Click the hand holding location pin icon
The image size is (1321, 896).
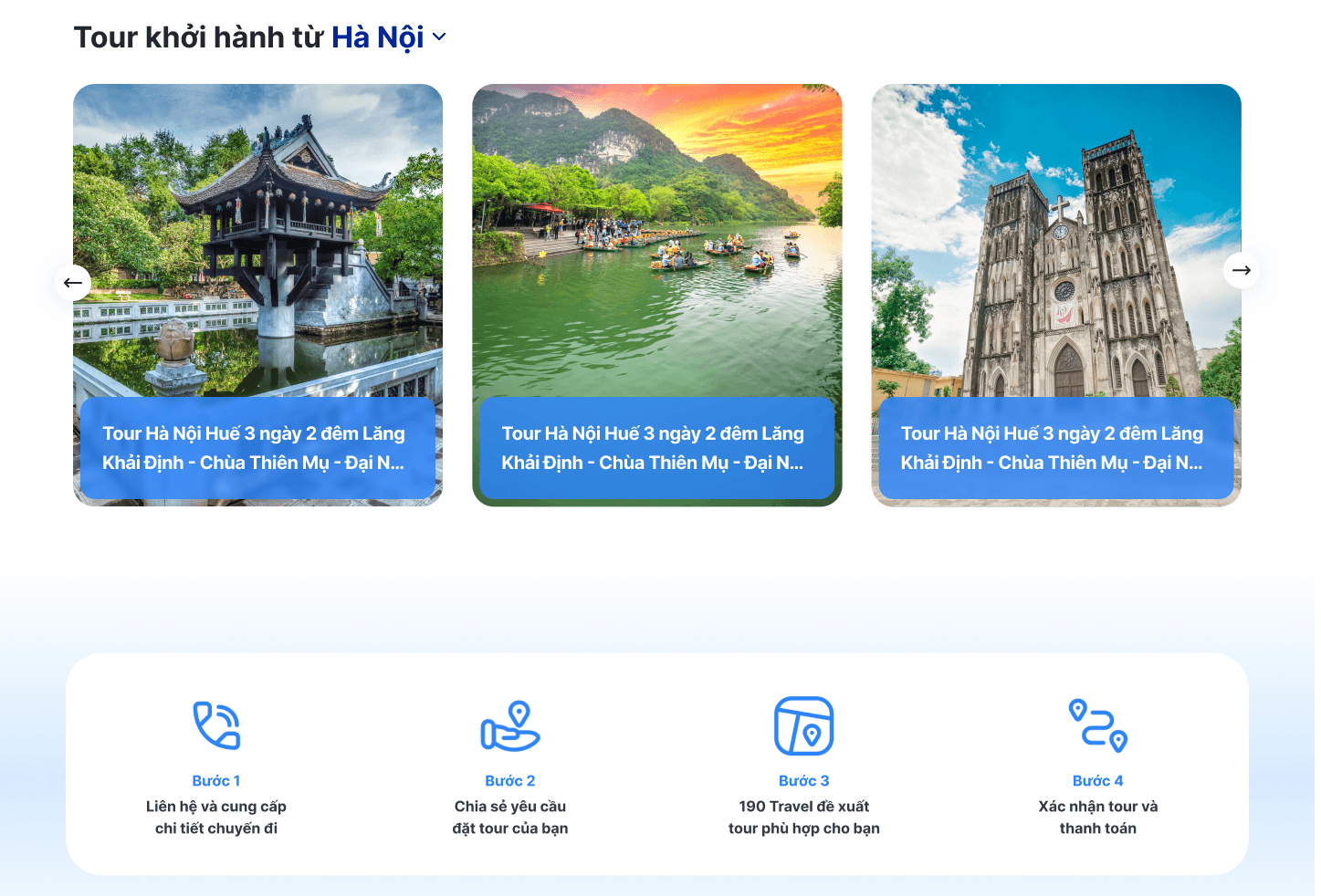510,726
